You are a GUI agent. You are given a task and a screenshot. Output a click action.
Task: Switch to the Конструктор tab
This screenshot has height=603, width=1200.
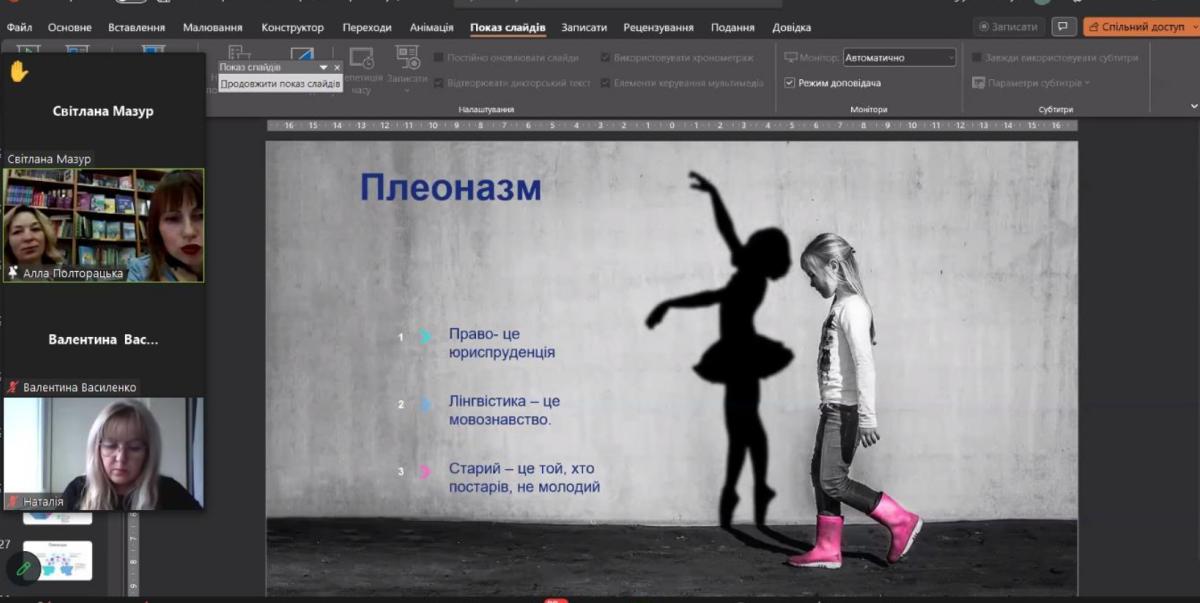click(292, 28)
